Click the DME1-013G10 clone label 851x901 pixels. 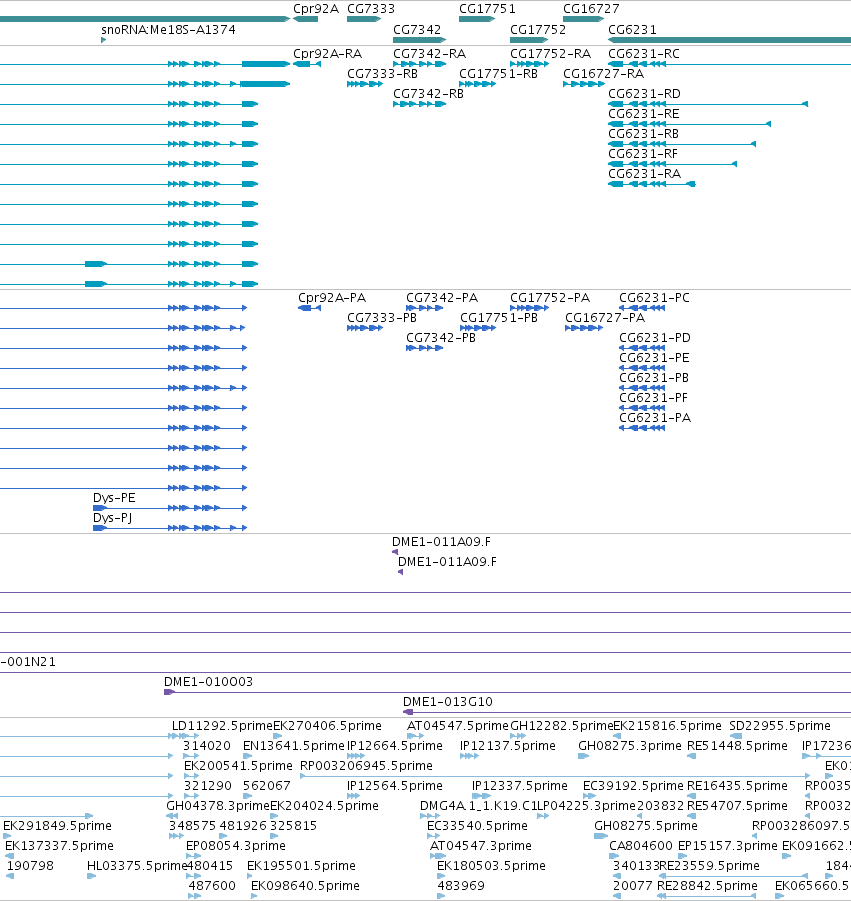448,702
